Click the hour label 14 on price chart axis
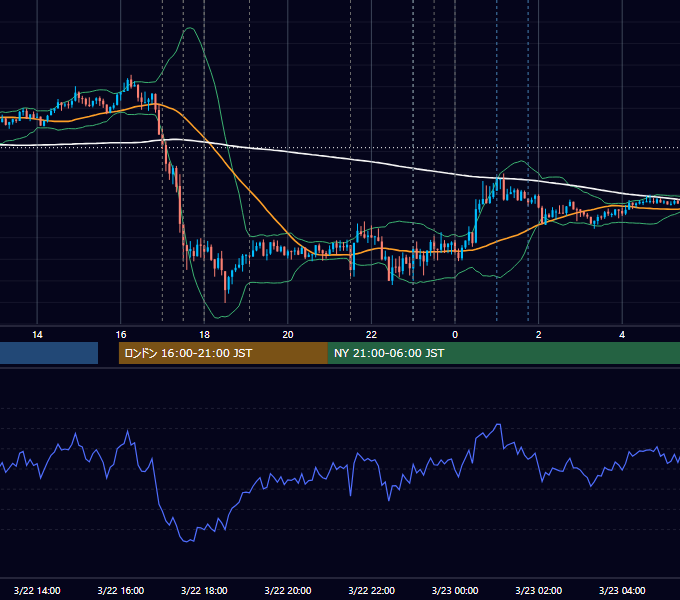Viewport: 680px width, 600px height. click(x=37, y=335)
